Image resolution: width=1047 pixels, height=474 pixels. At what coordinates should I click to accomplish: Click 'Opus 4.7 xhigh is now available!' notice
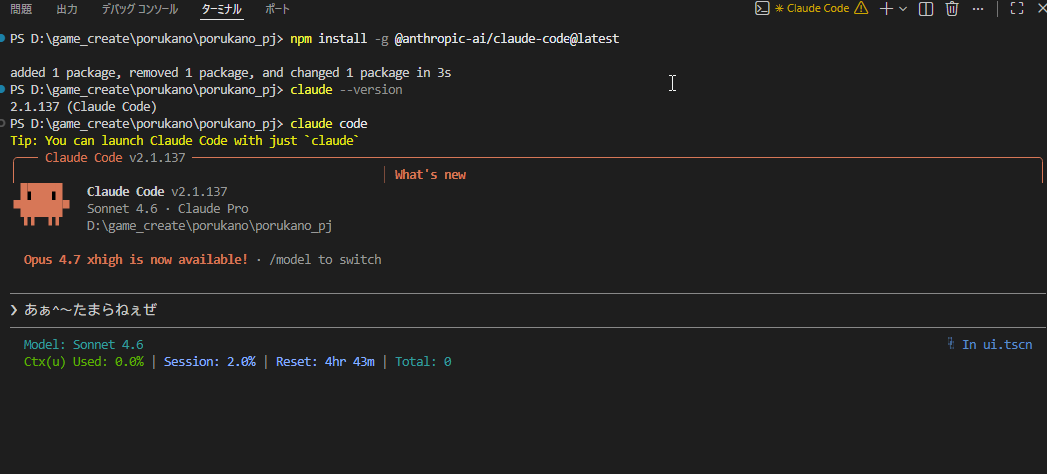(x=136, y=260)
